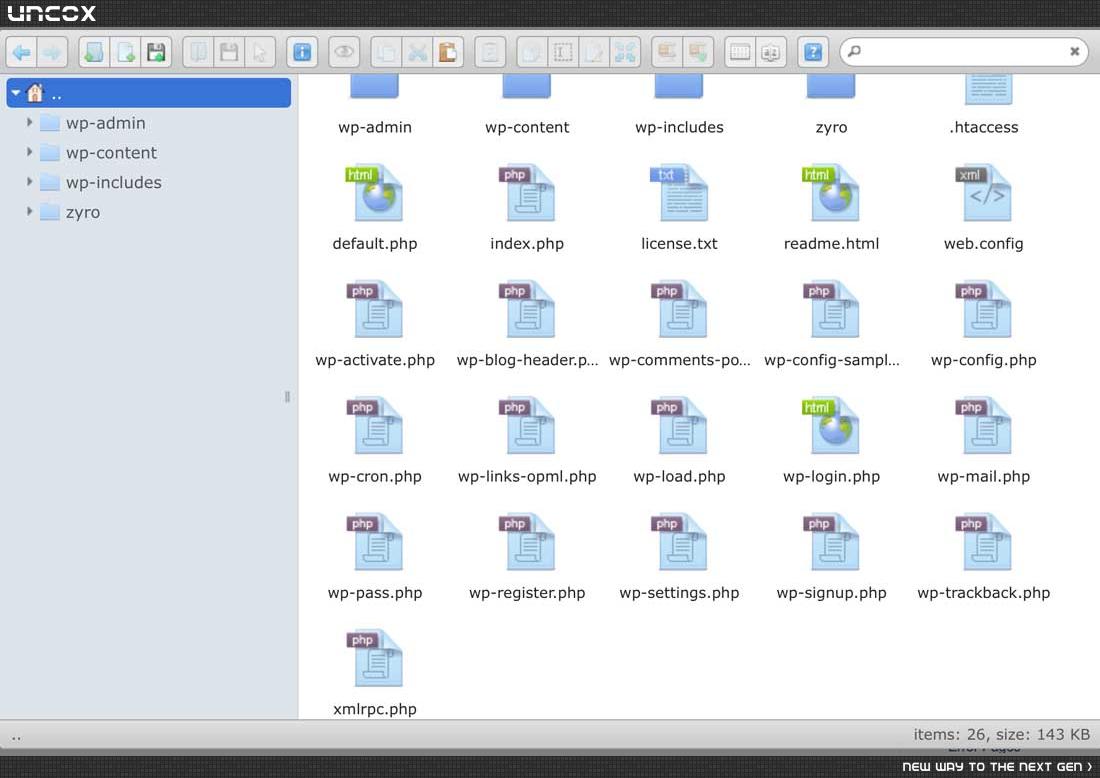Select wp-admin in the folder tree
The image size is (1100, 778).
point(106,123)
